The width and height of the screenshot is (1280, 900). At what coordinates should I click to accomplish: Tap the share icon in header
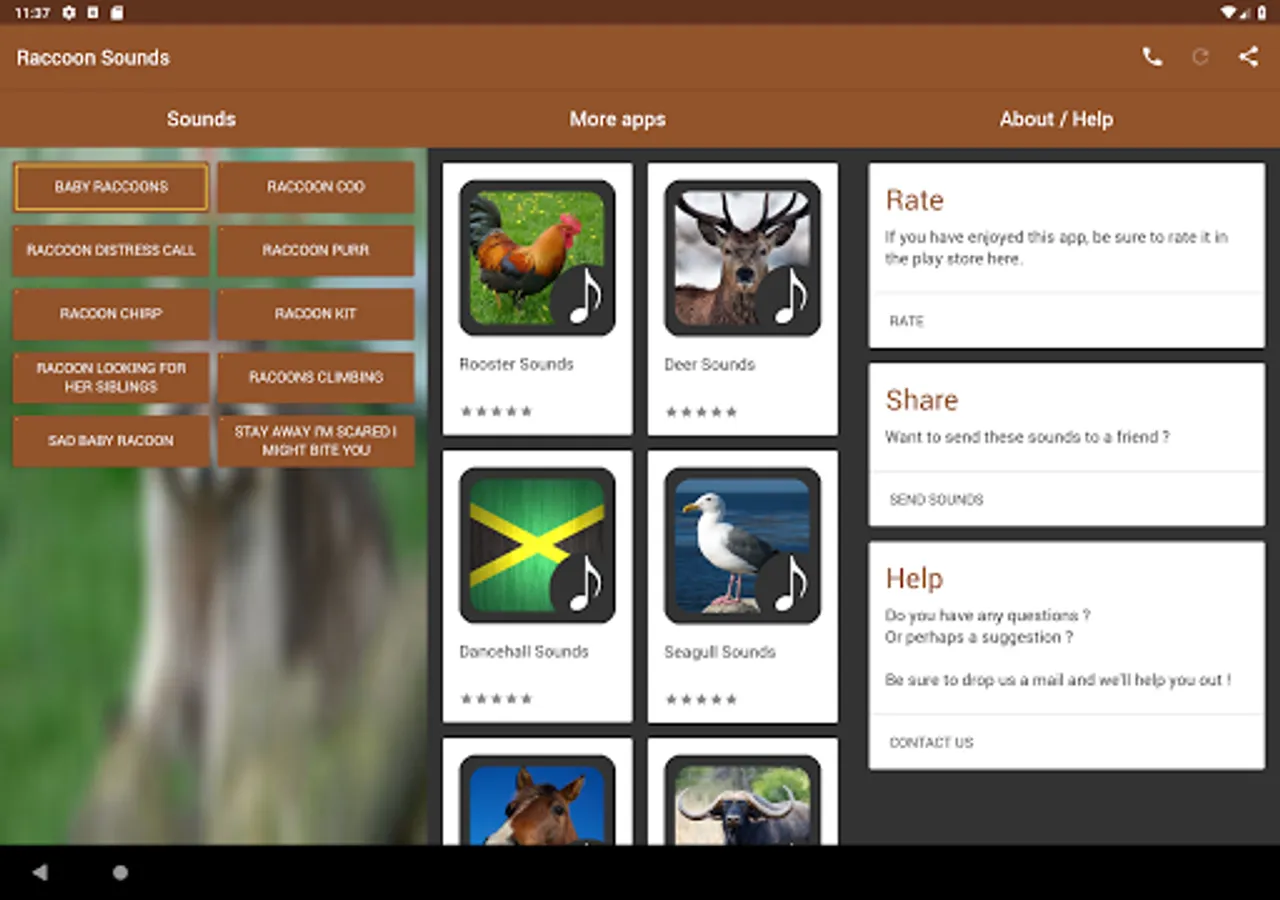pos(1248,57)
